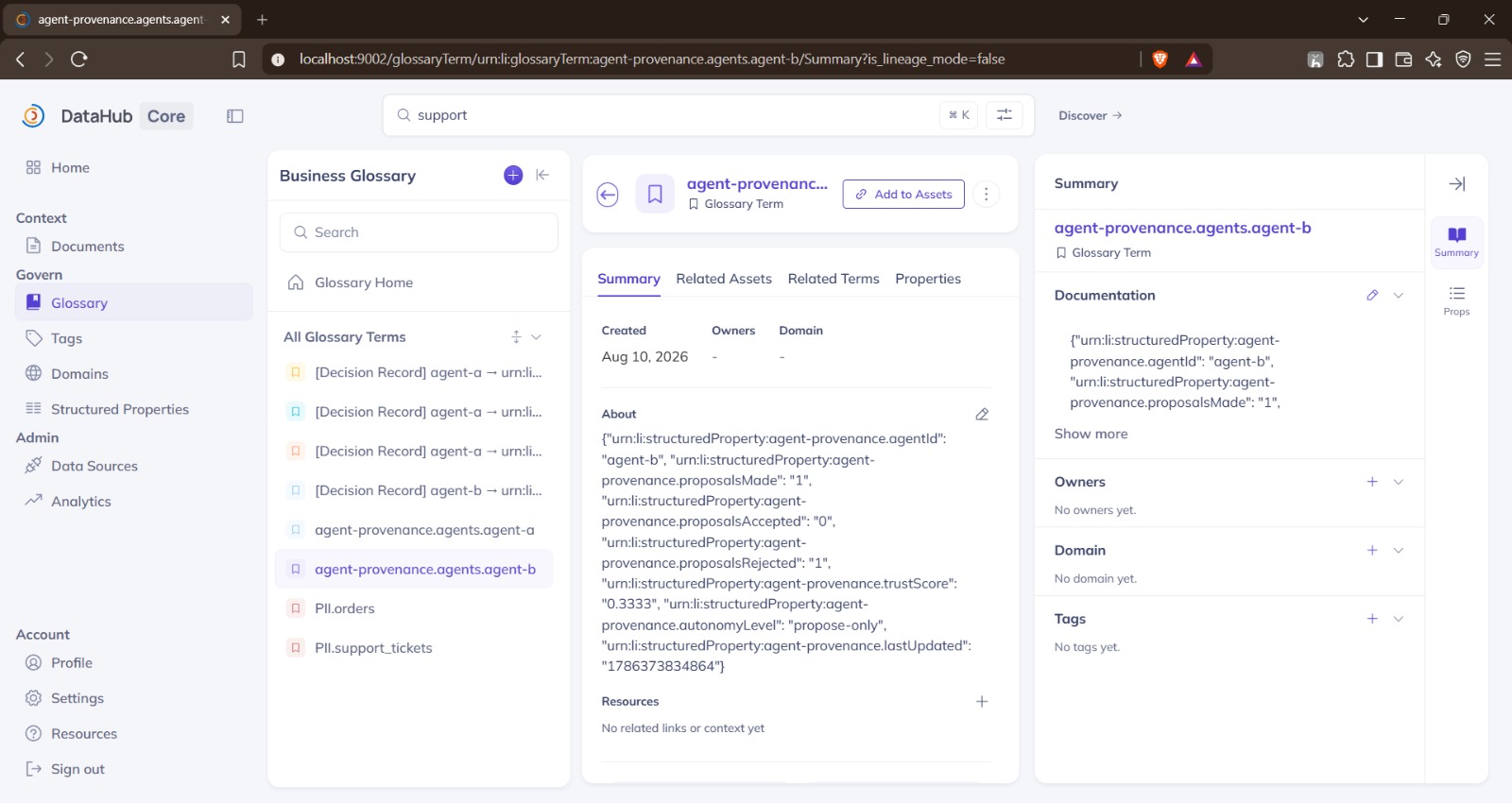The width and height of the screenshot is (1512, 803).
Task: Add a resource link with plus
Action: click(982, 701)
